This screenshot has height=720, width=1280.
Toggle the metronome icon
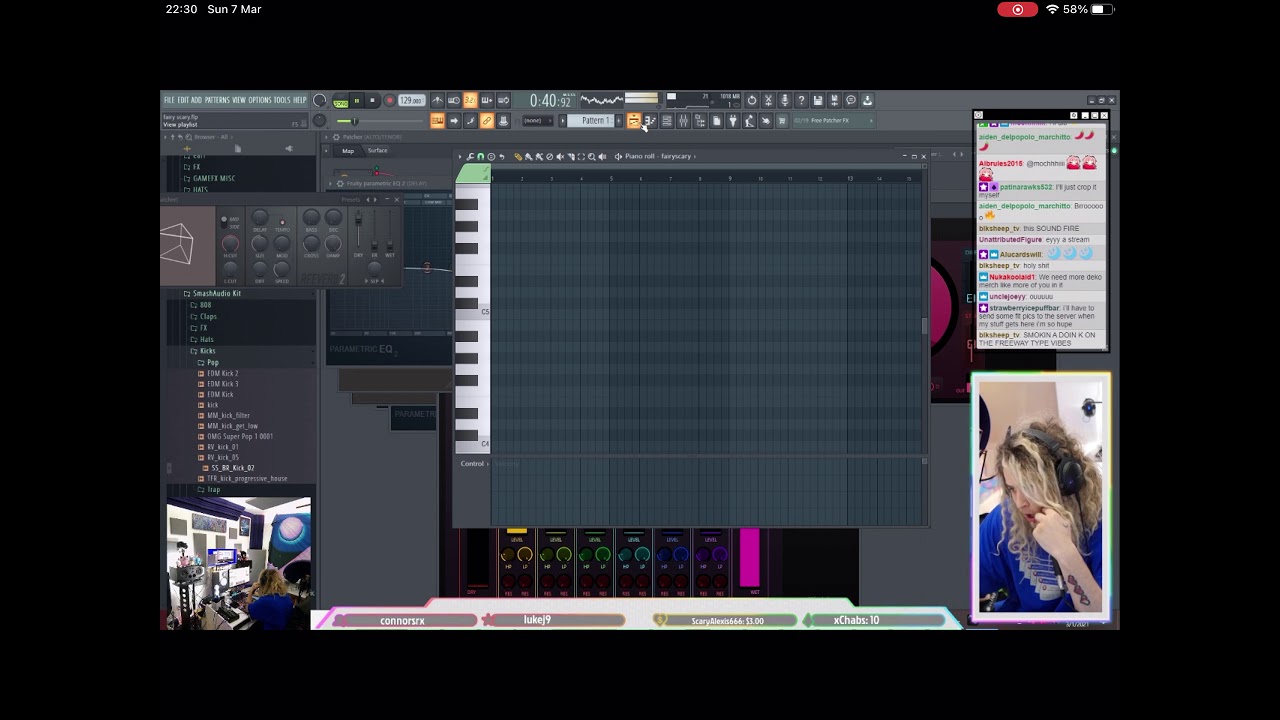(x=438, y=100)
